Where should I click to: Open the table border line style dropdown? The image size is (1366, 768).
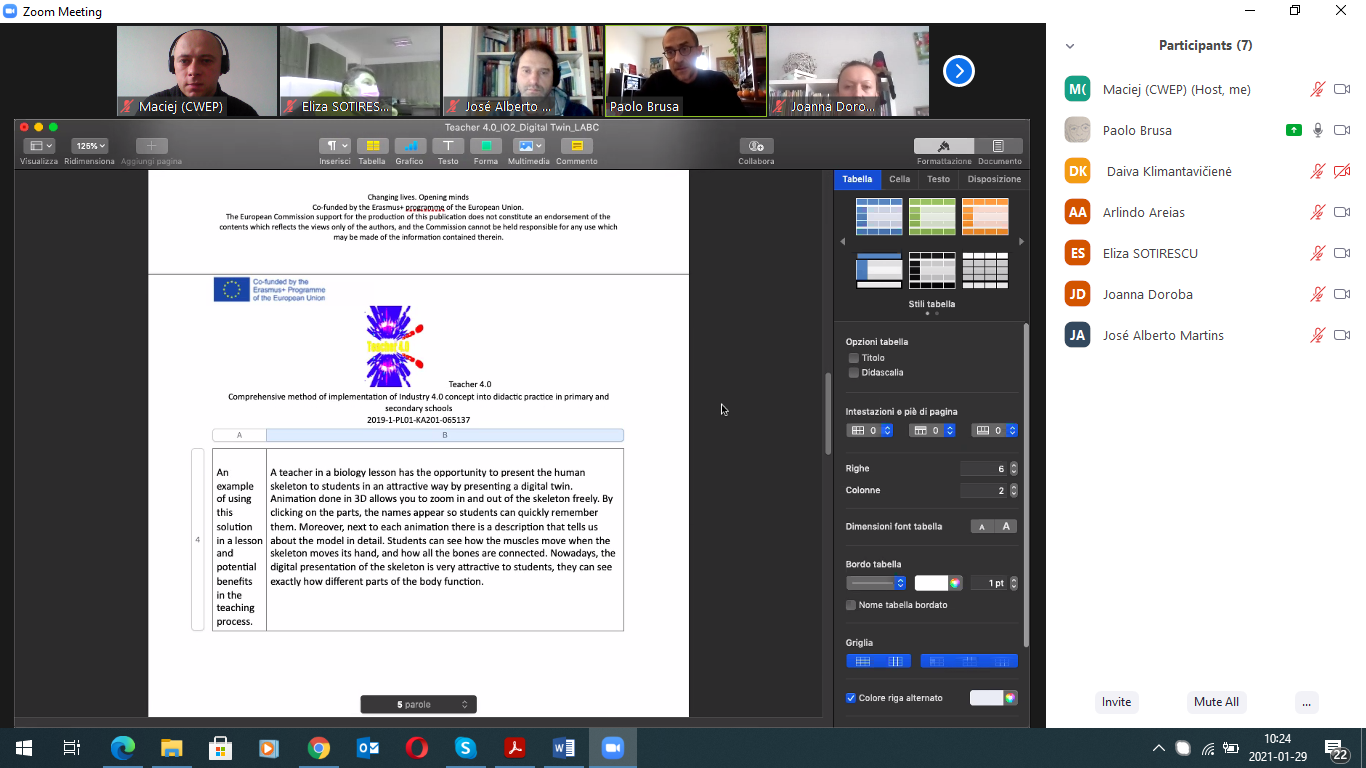pos(875,583)
